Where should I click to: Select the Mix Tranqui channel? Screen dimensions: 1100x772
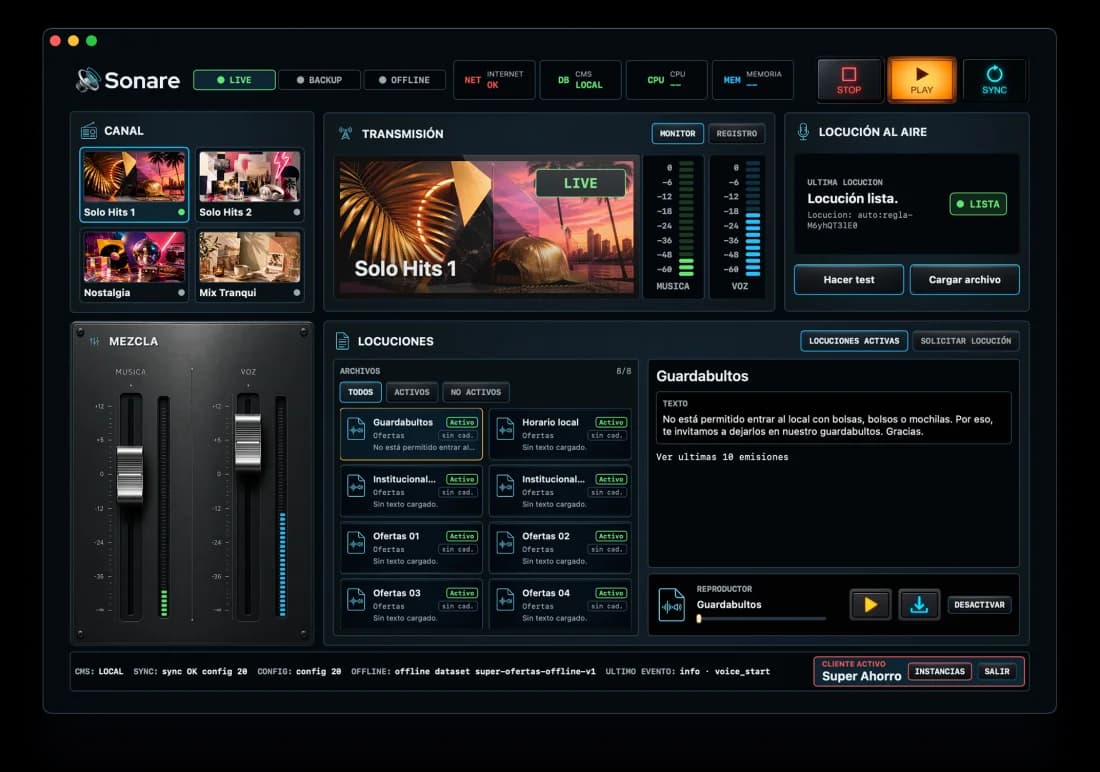(249, 265)
